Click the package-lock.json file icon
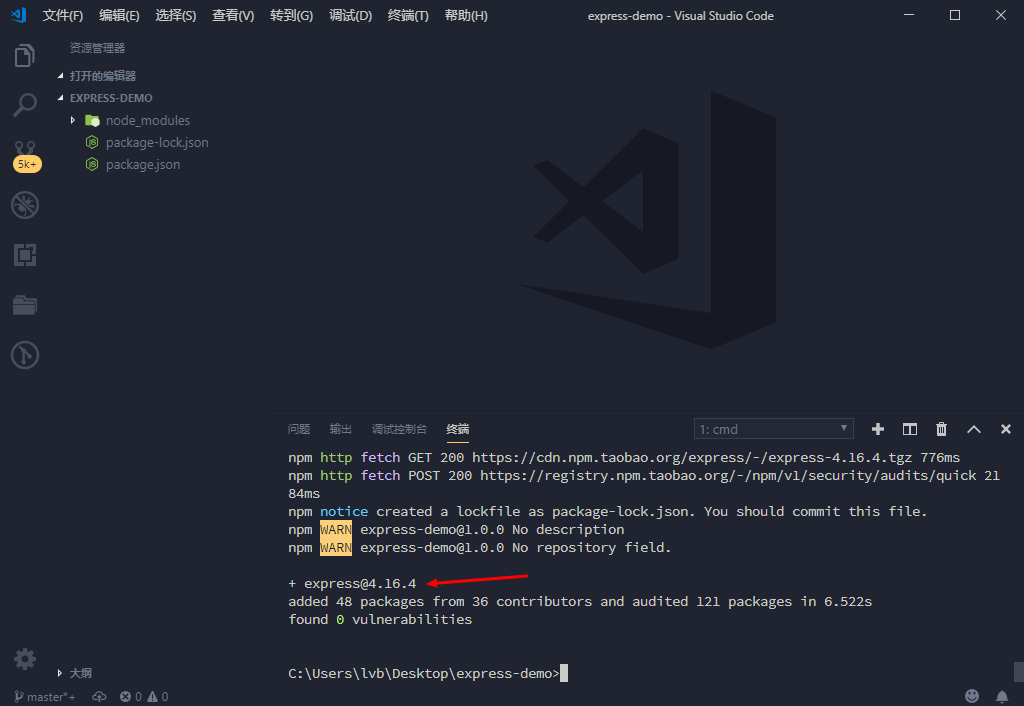Viewport: 1024px width, 706px height. pyautogui.click(x=92, y=142)
